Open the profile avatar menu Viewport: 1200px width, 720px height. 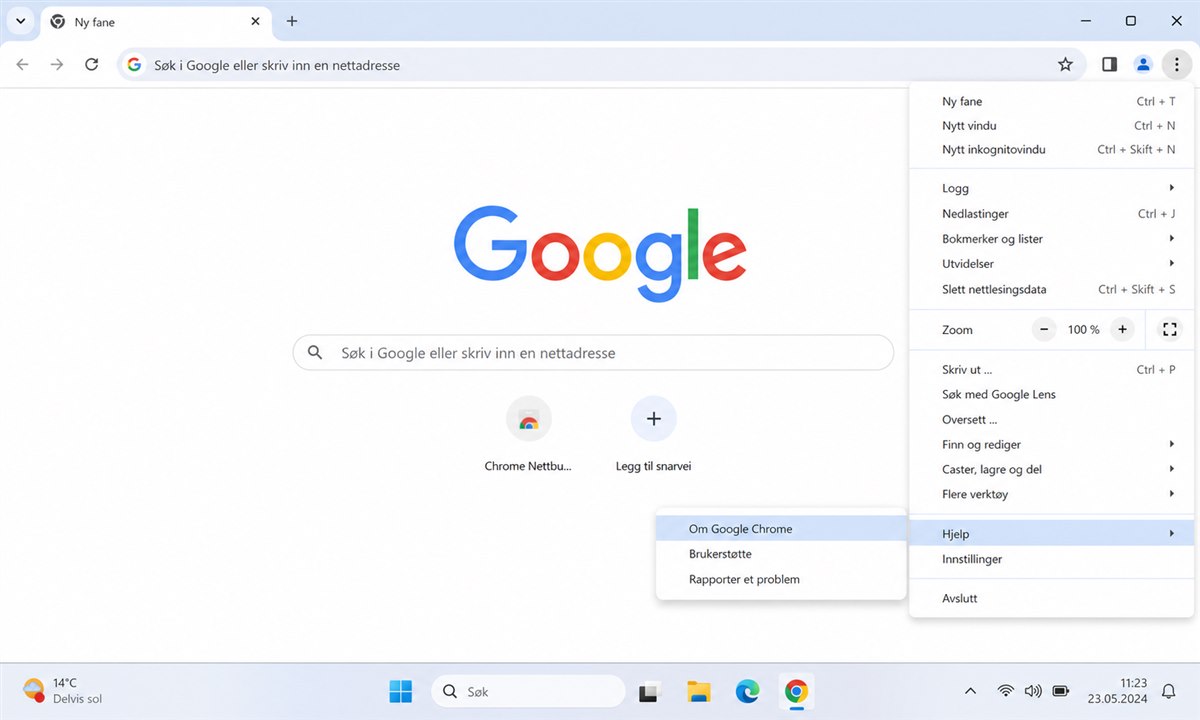[1143, 65]
